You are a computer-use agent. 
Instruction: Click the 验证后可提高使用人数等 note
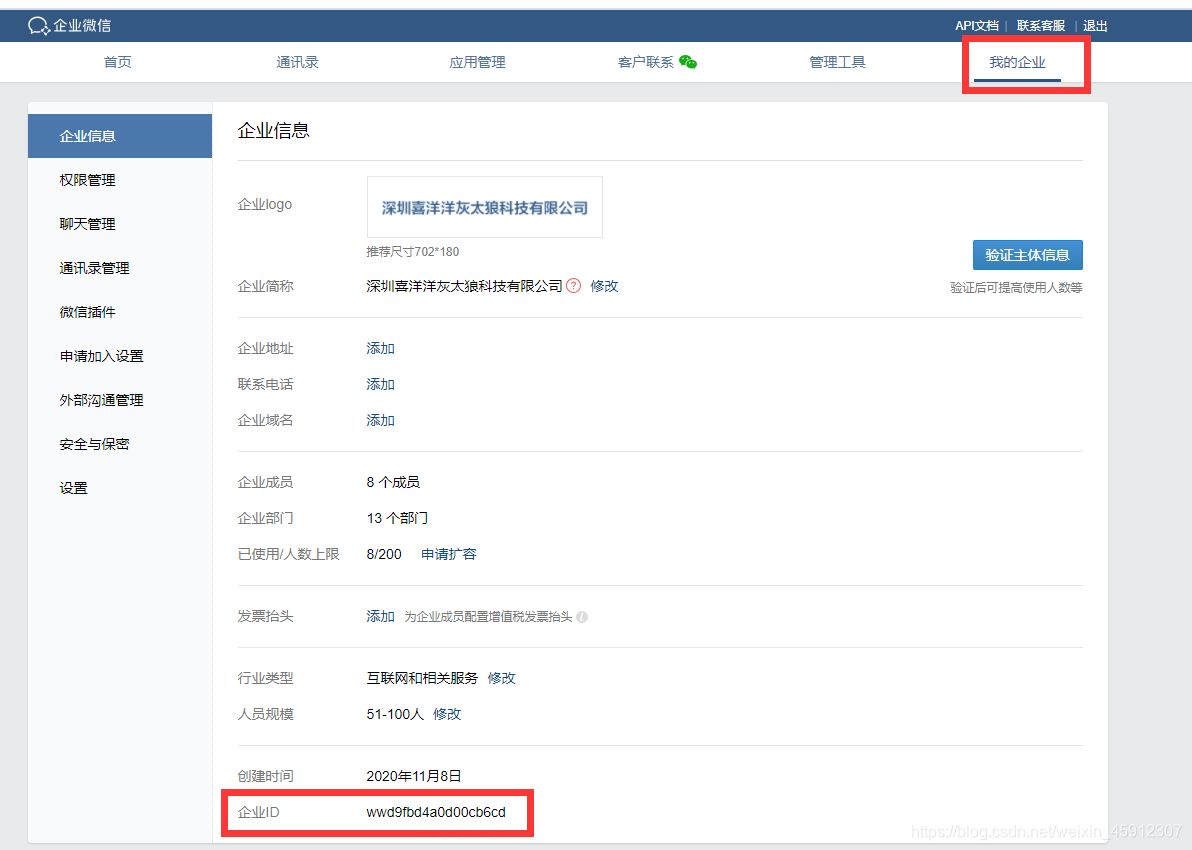pyautogui.click(x=1016, y=287)
